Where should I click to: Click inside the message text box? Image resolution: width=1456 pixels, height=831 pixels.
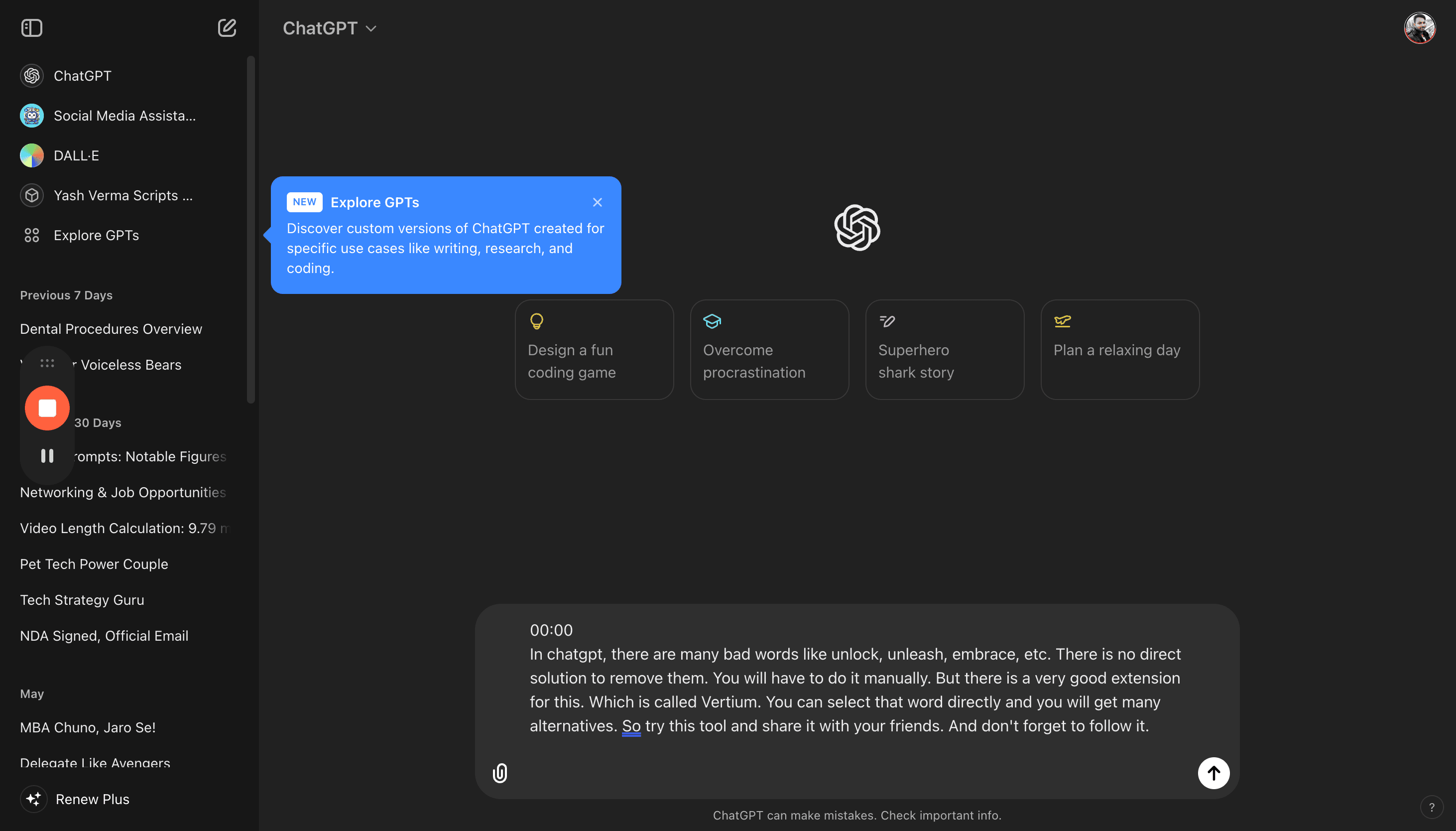(855, 678)
